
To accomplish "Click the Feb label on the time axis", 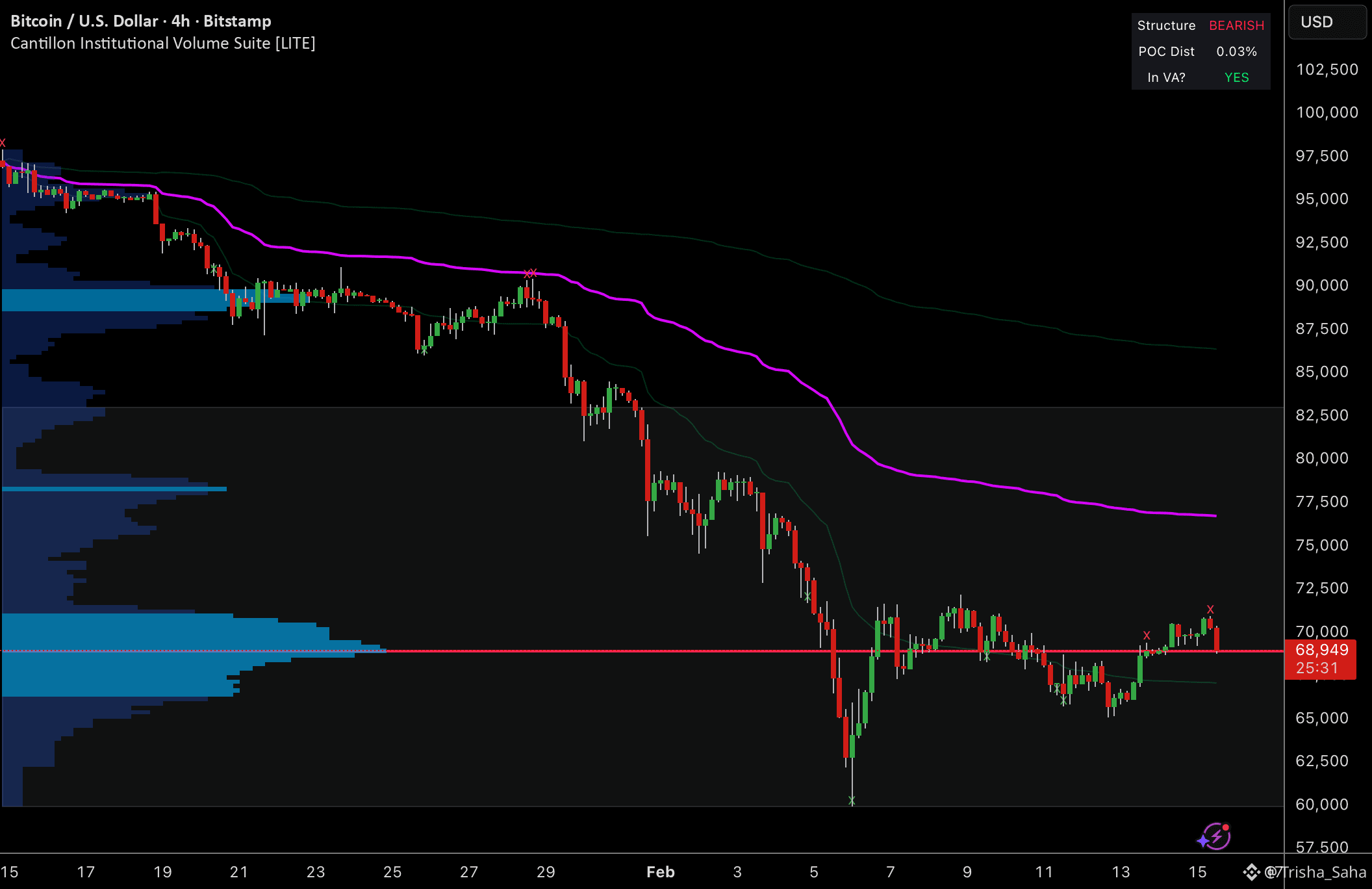I will [x=660, y=872].
